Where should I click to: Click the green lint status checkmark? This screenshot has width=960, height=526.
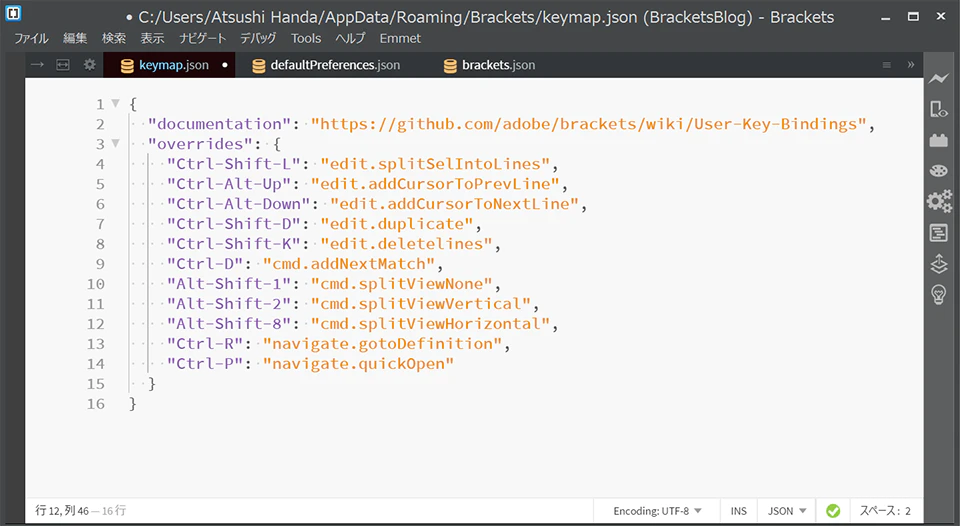[x=833, y=511]
